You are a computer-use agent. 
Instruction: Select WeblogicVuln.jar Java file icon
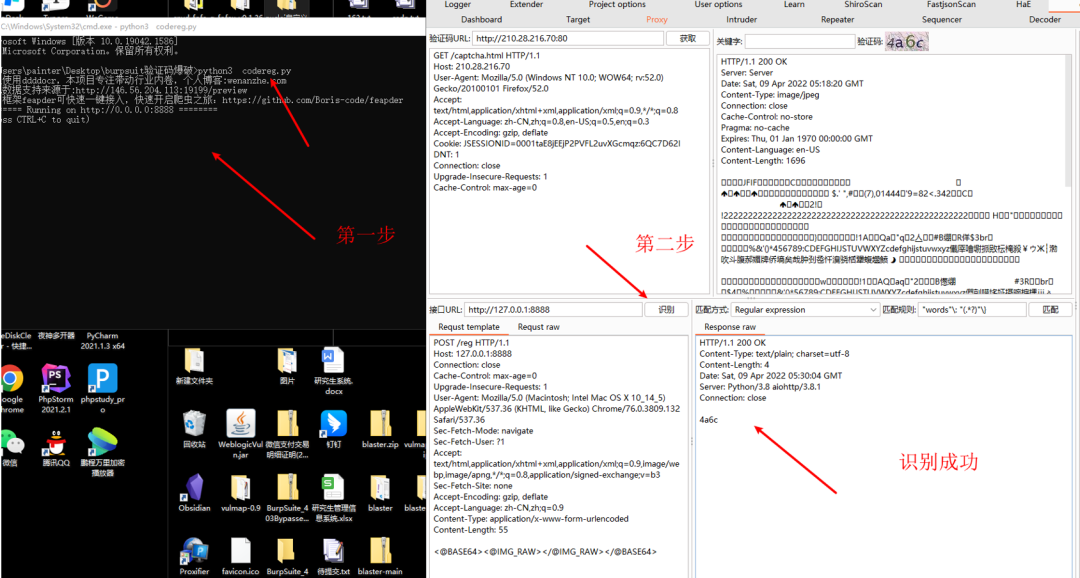(240, 424)
